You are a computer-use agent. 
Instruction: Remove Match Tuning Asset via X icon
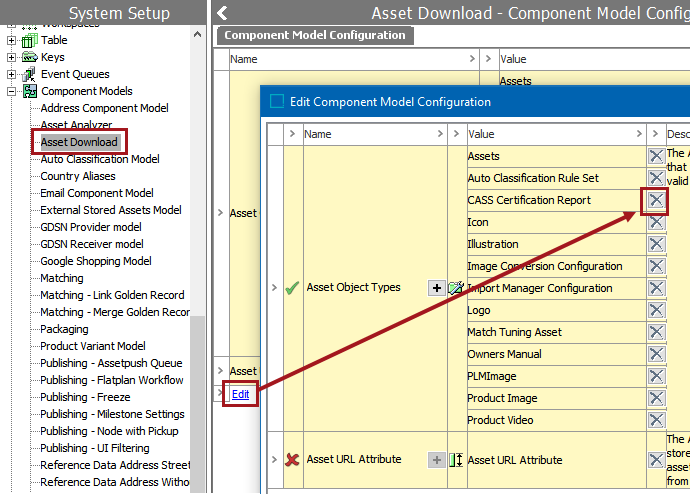point(656,332)
